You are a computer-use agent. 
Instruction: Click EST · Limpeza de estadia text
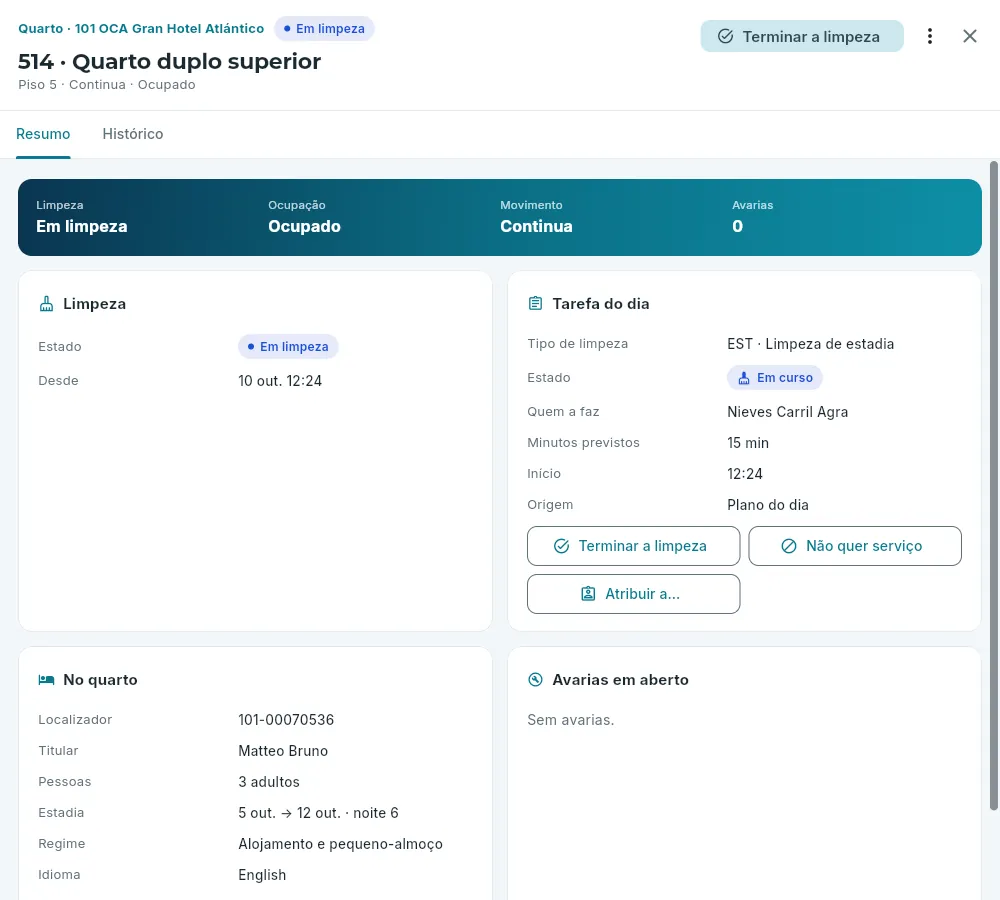click(811, 344)
